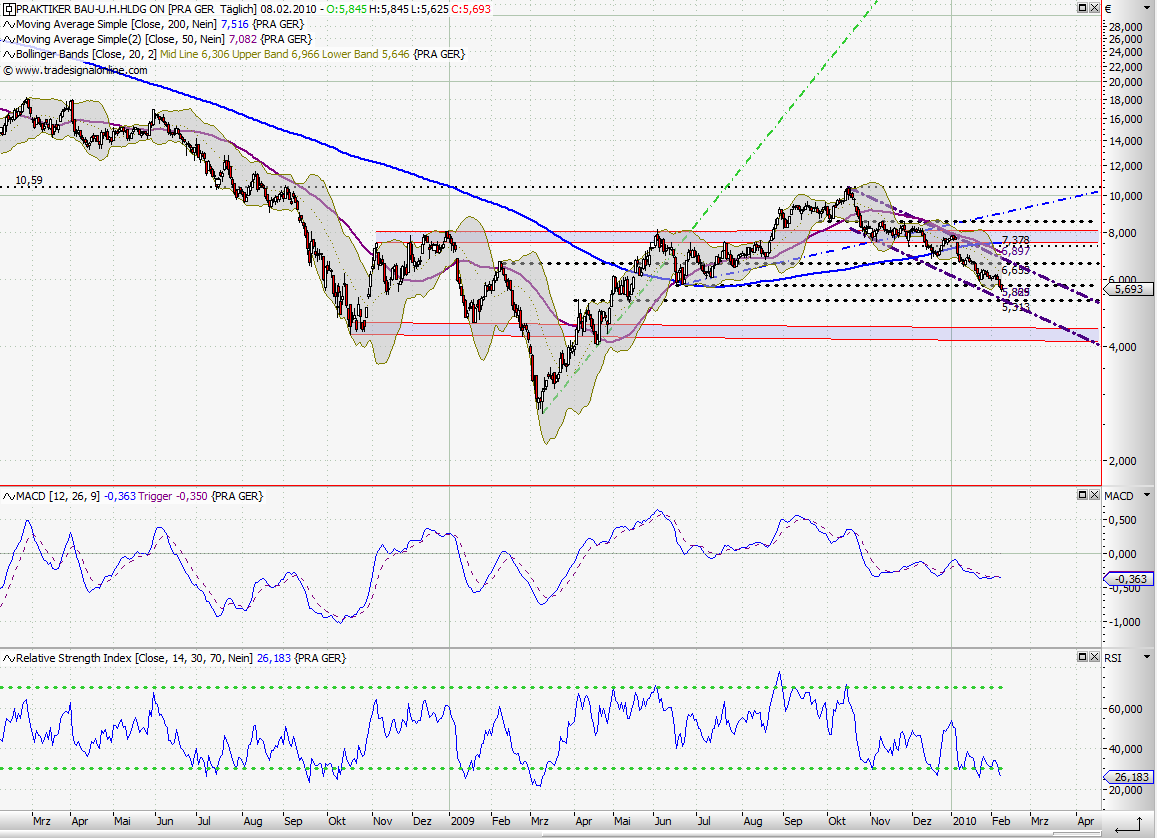1157x838 pixels.
Task: Click the wave icon beside Bollinger Bands legend
Action: point(9,54)
